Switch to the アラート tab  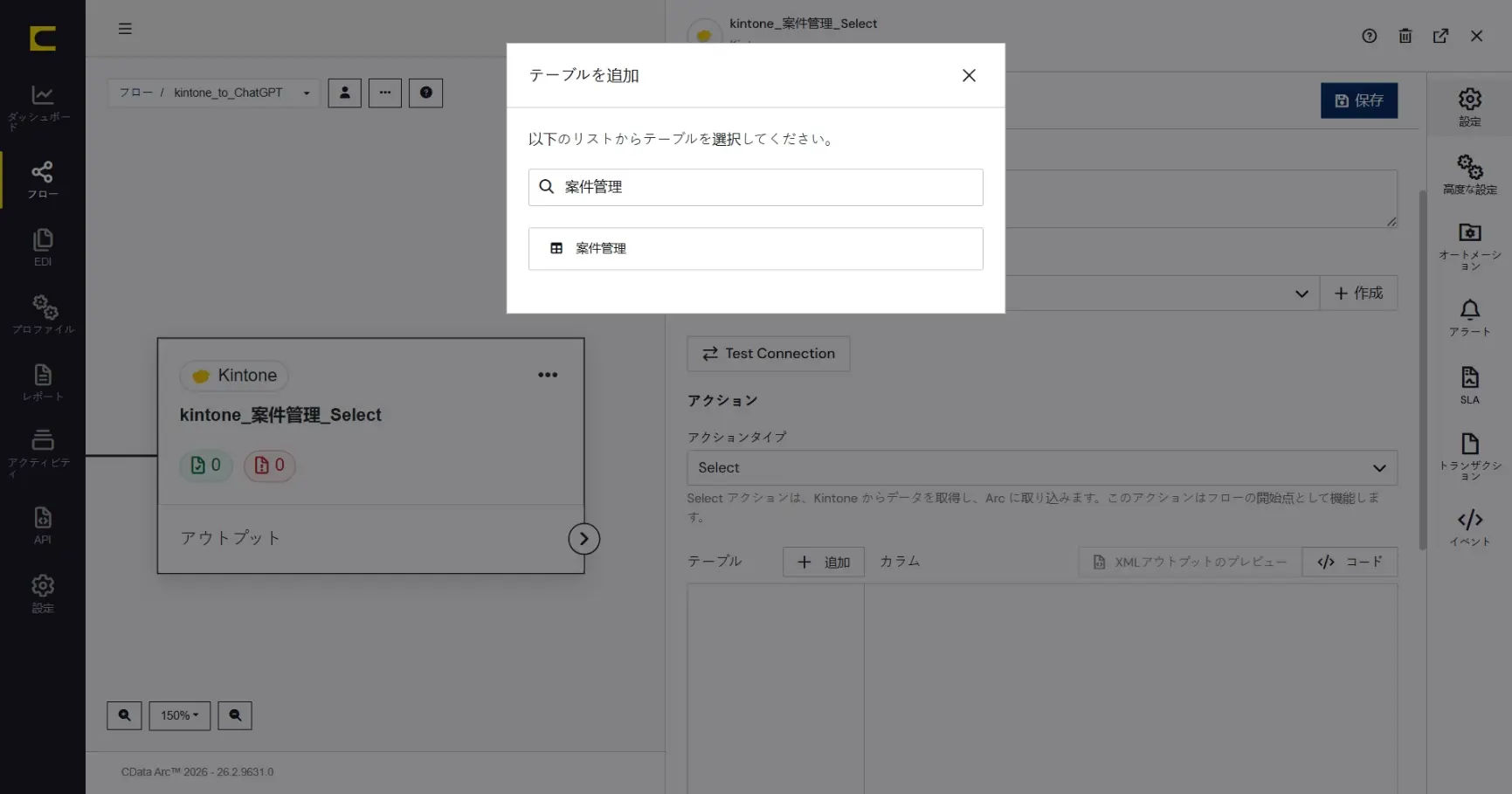pyautogui.click(x=1469, y=318)
